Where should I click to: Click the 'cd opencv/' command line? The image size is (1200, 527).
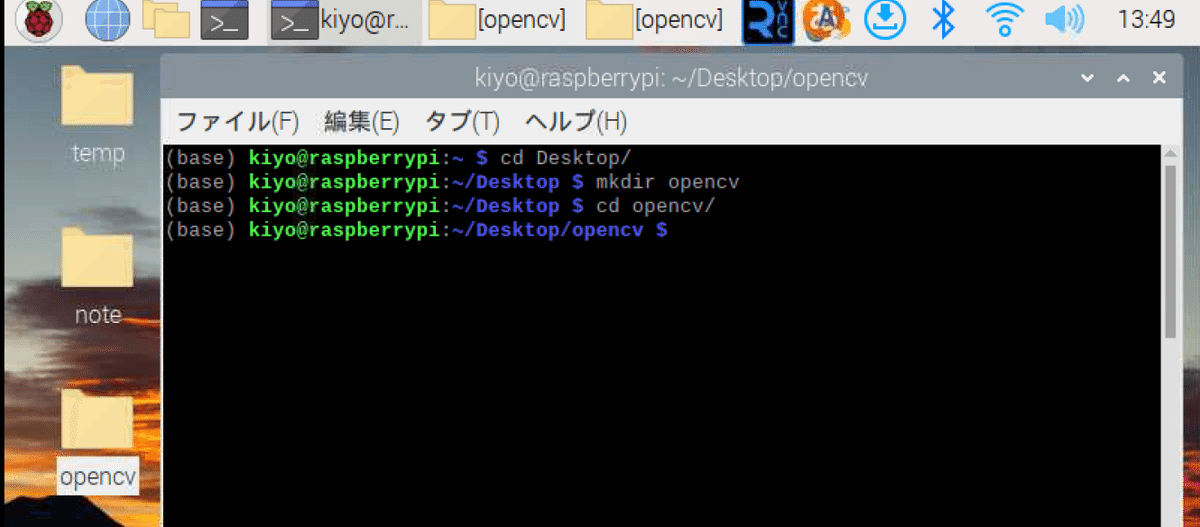coord(441,206)
